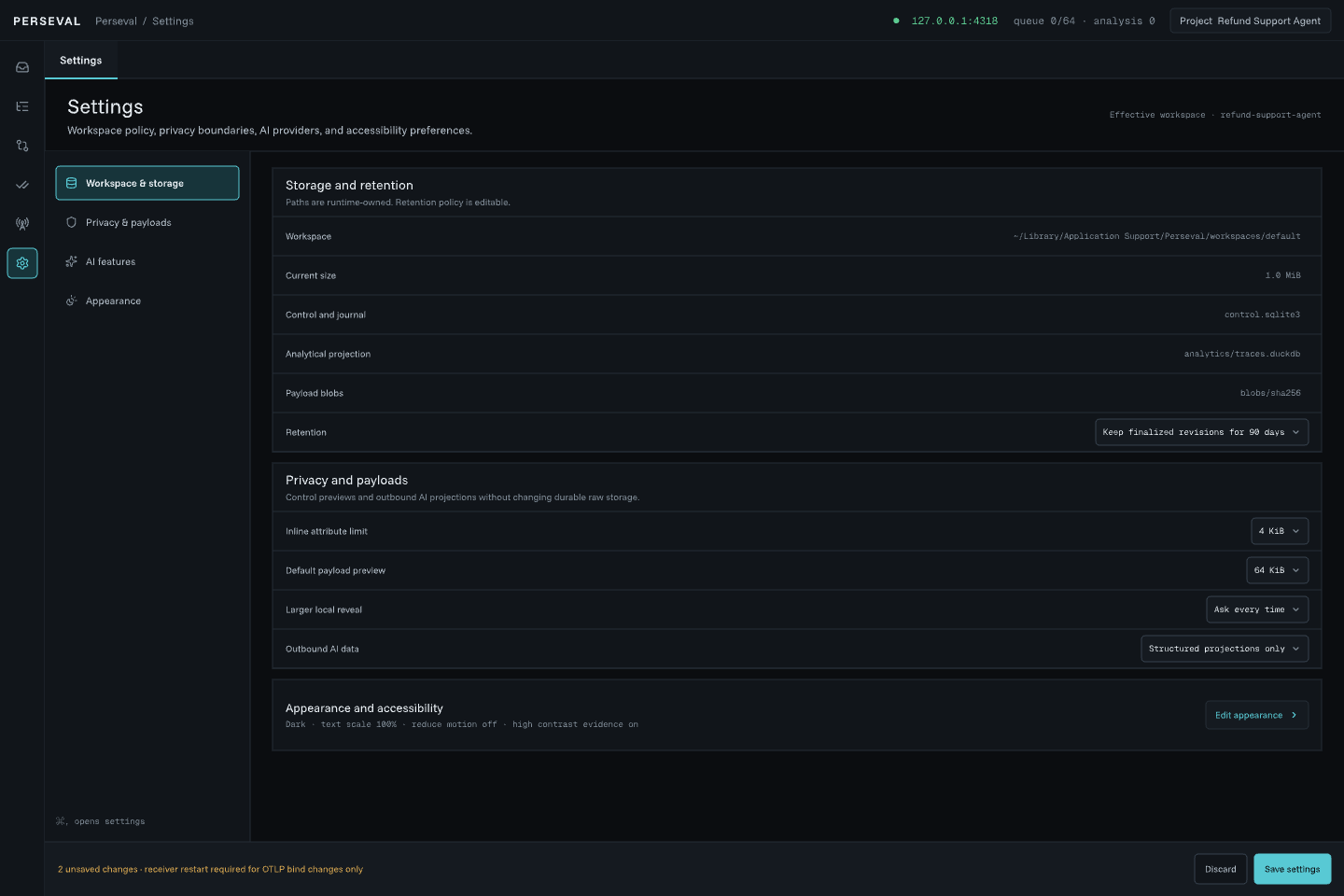Open the trace tree list icon
Viewport: 1344px width, 896px height.
pyautogui.click(x=22, y=106)
